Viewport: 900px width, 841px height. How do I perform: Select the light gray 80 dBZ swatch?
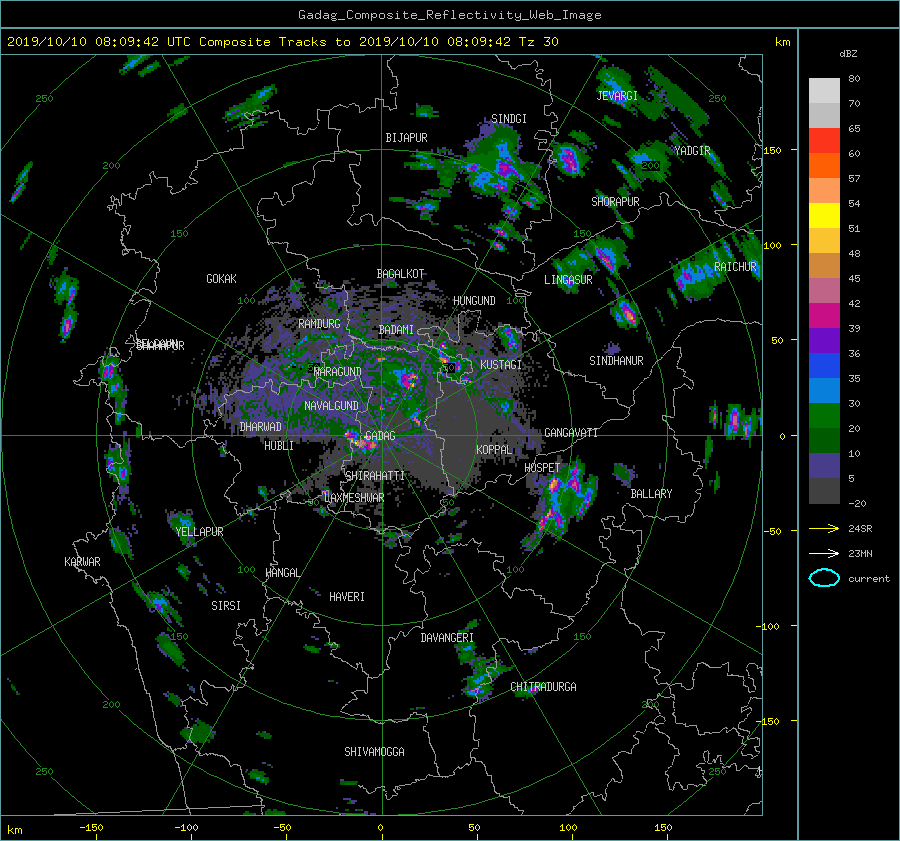824,90
